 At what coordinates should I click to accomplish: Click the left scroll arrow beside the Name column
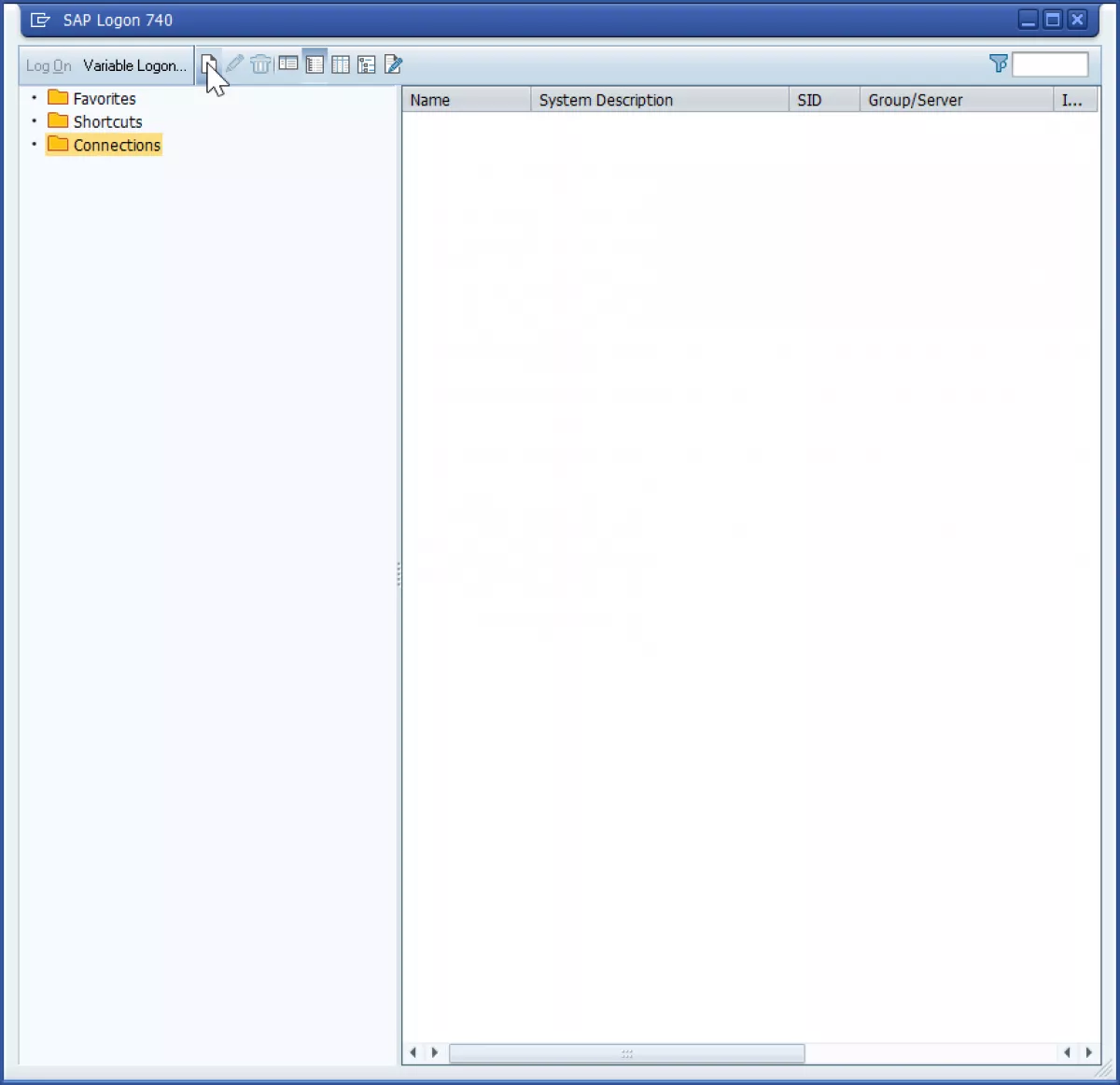tap(413, 1052)
